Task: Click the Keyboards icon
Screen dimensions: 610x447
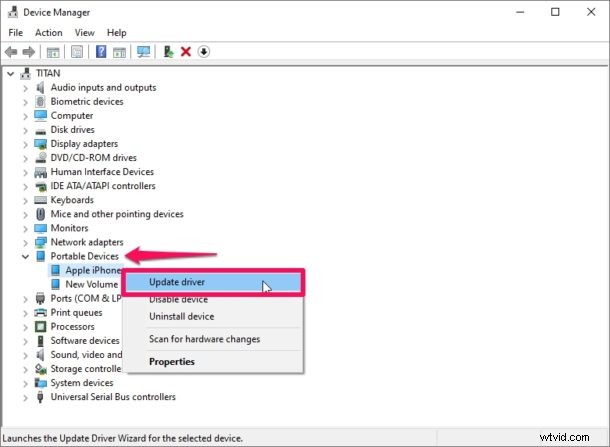Action: [40, 200]
